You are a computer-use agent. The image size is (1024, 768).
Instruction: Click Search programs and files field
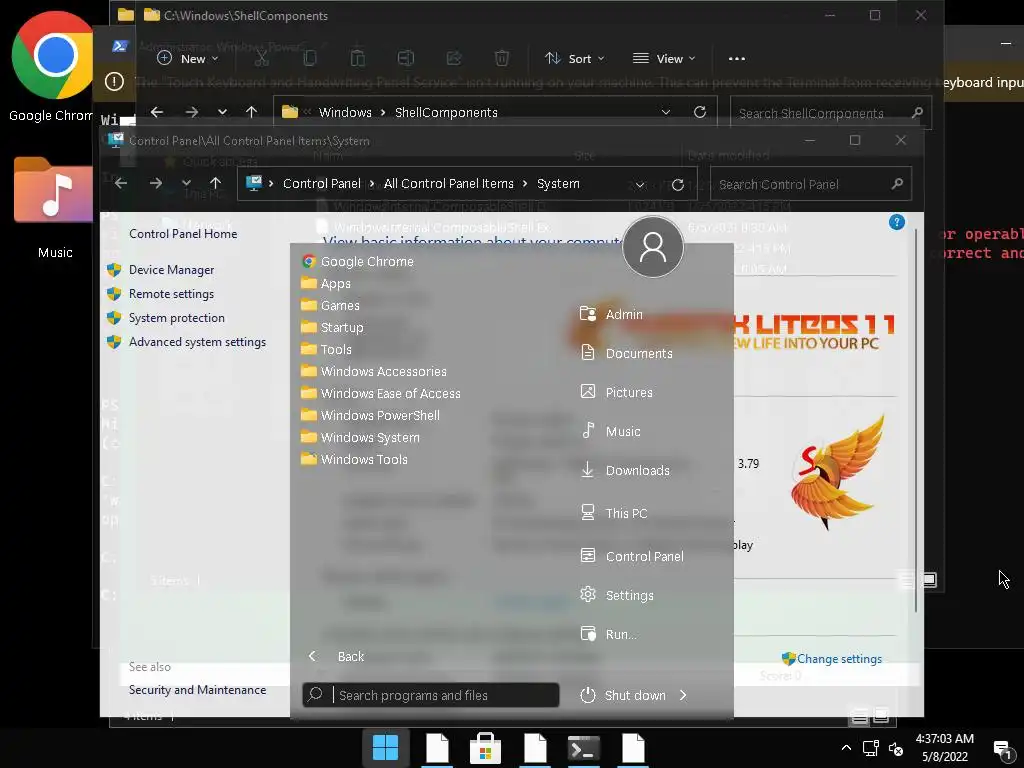click(x=431, y=695)
